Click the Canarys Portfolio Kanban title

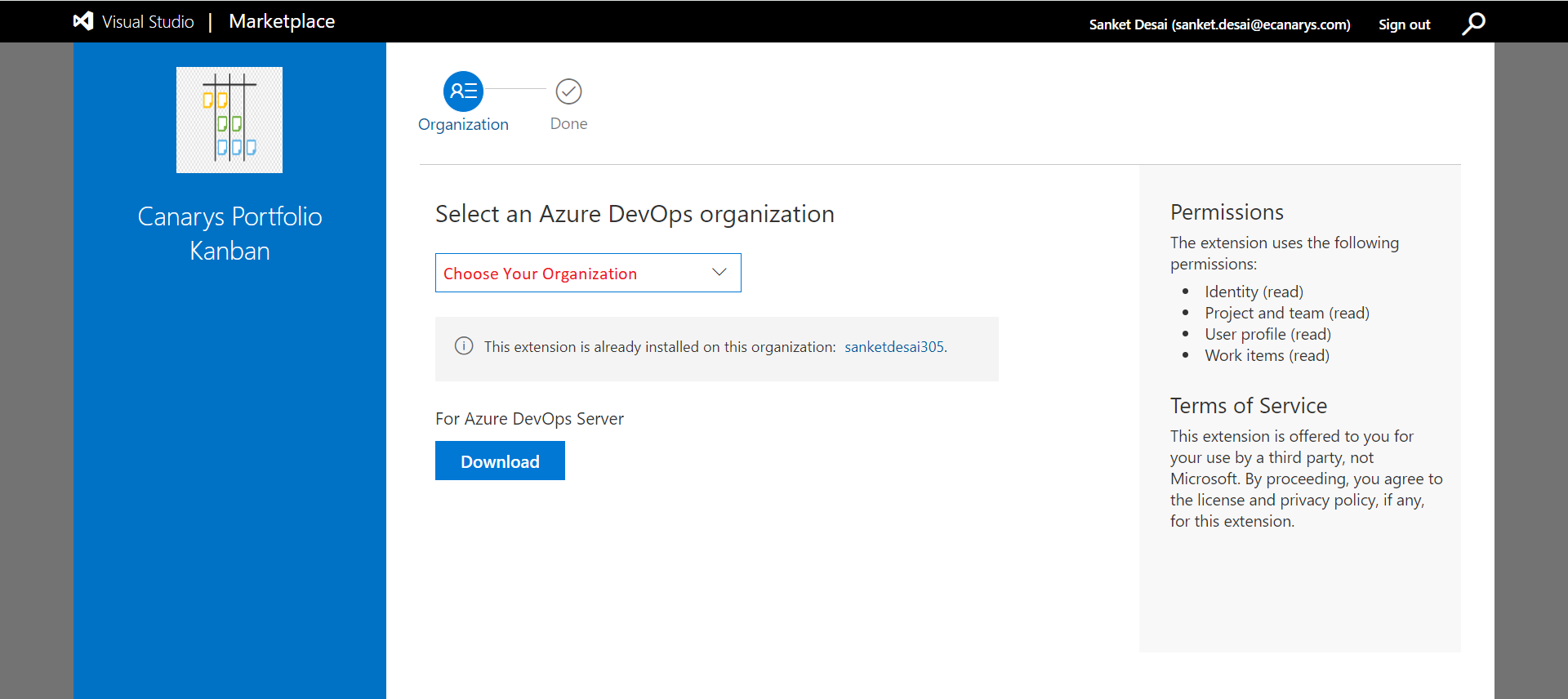tap(229, 234)
